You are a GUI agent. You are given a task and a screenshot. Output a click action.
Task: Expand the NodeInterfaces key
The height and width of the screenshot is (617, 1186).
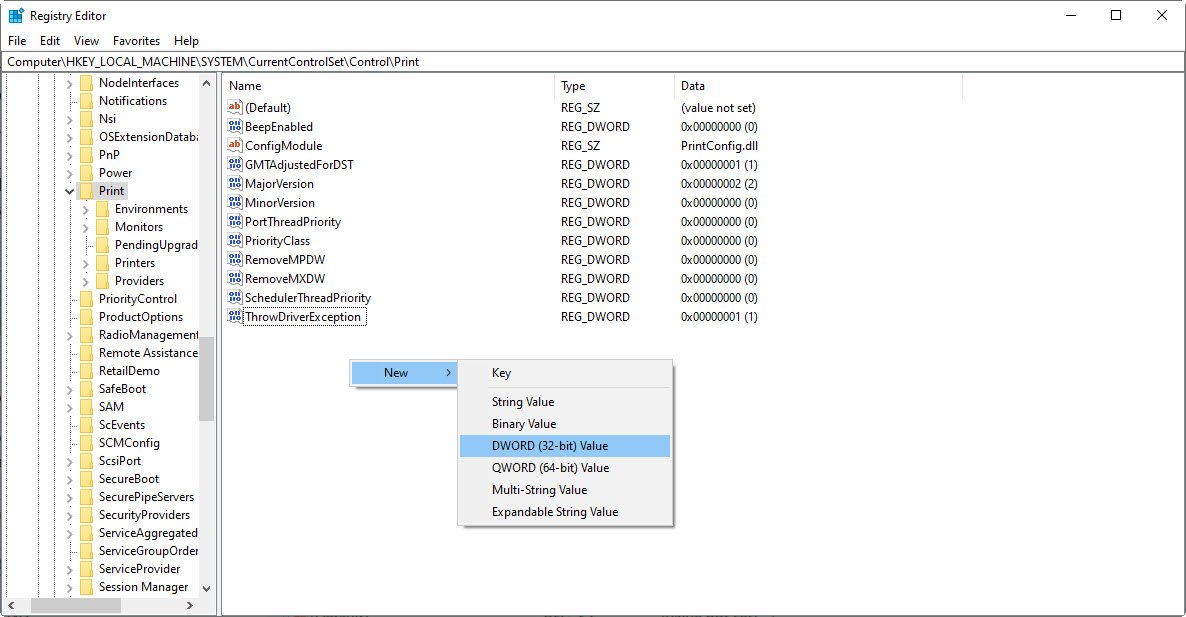(70, 83)
